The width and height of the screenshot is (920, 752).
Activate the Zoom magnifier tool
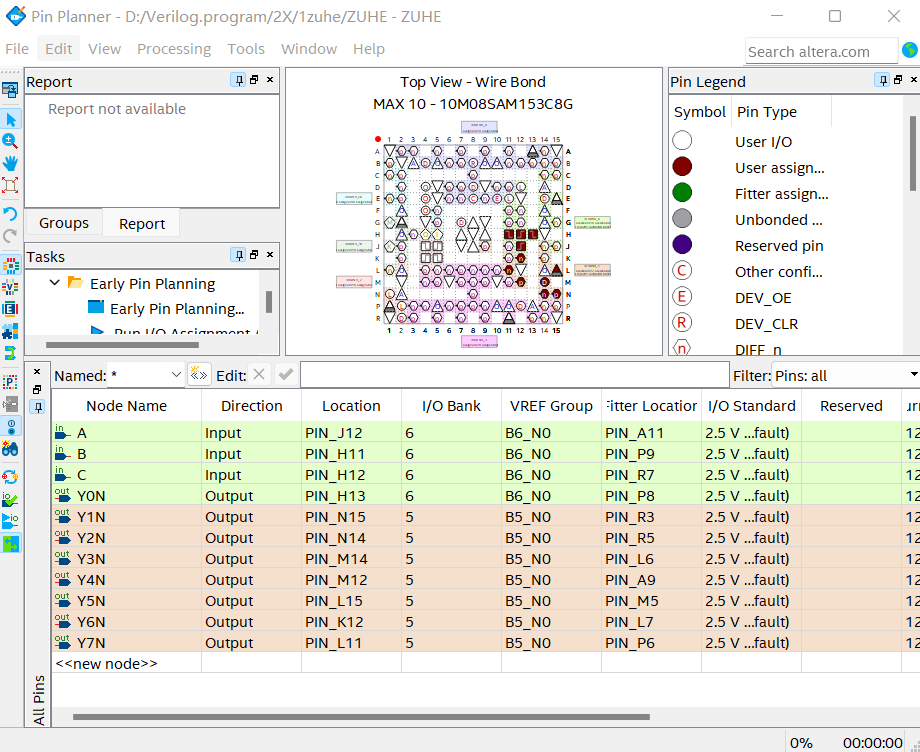pos(11,141)
